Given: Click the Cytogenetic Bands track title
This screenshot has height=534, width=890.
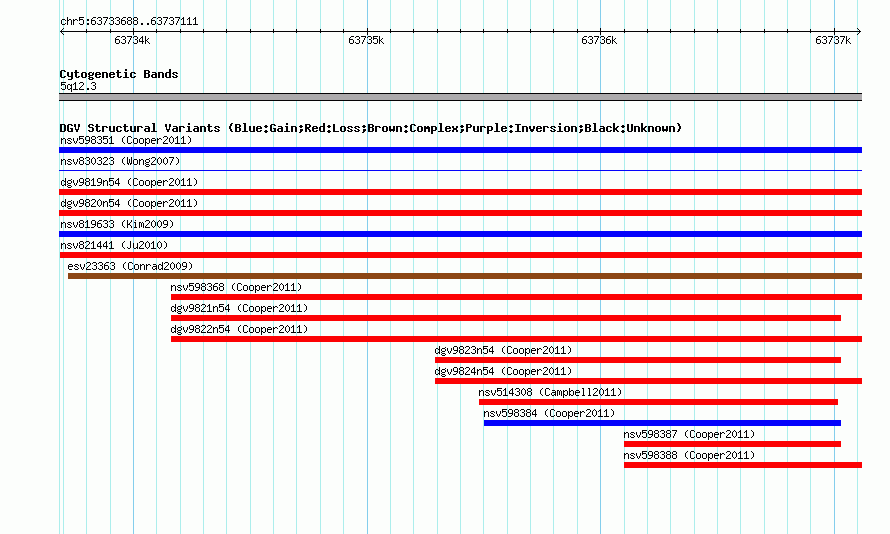Looking at the screenshot, I should [119, 74].
